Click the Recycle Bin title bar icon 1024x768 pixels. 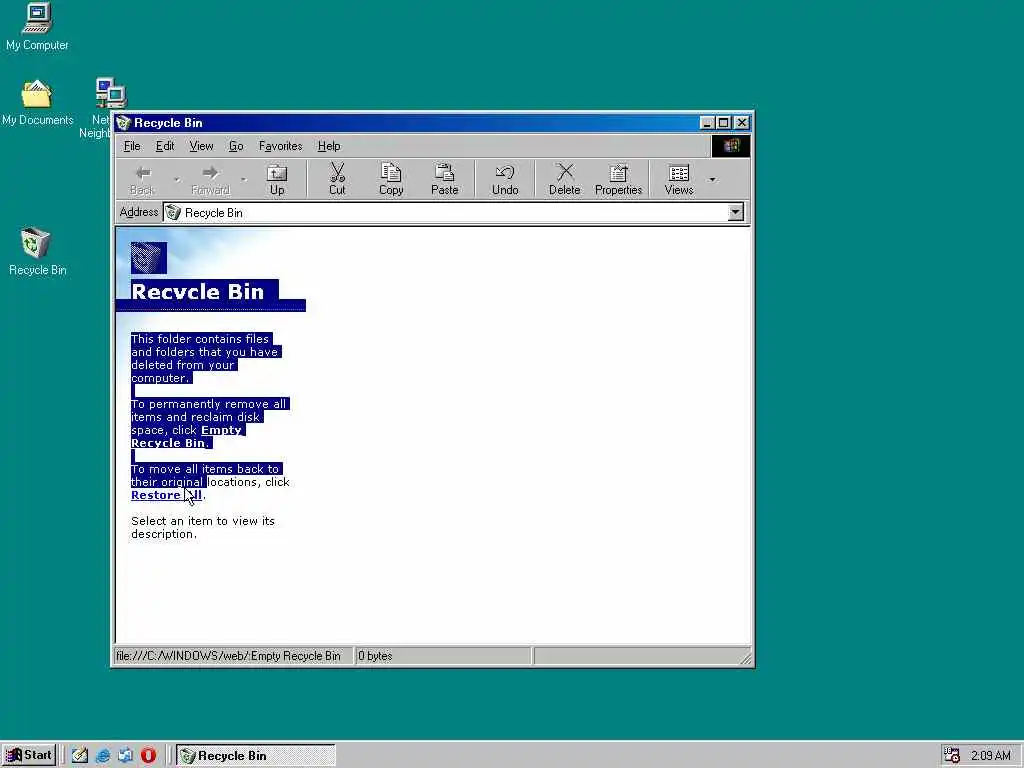[x=123, y=123]
